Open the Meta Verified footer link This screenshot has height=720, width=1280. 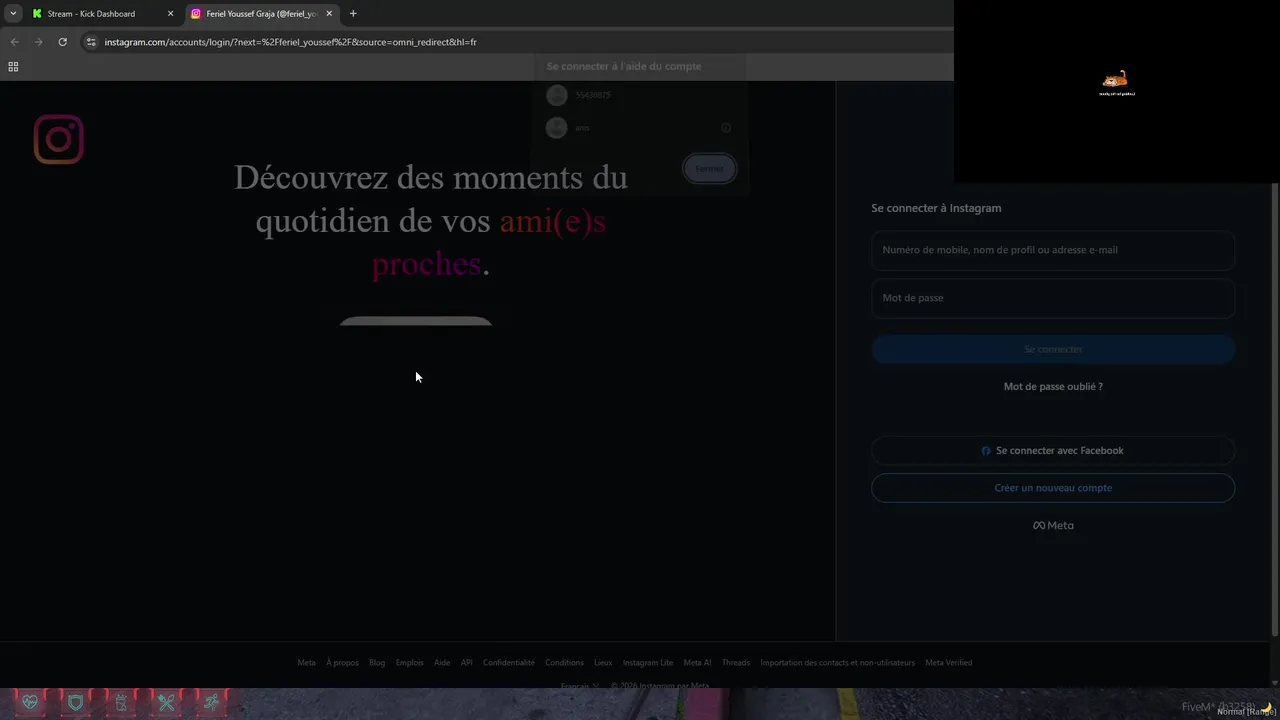949,662
